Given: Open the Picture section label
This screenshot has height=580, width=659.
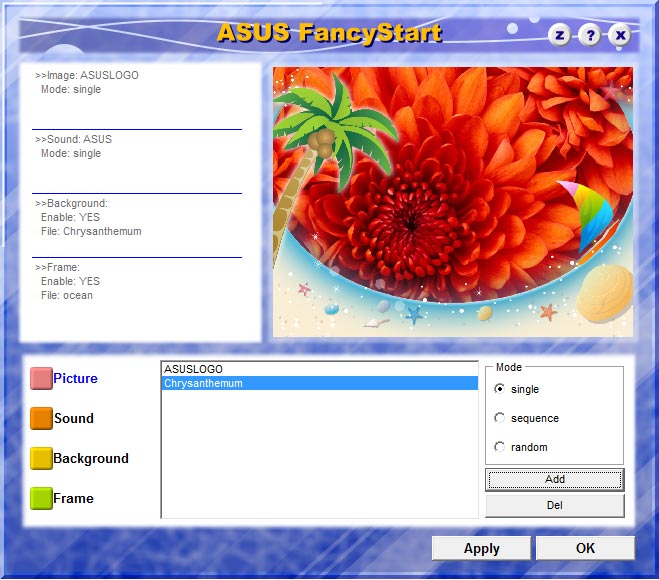Looking at the screenshot, I should pos(75,378).
